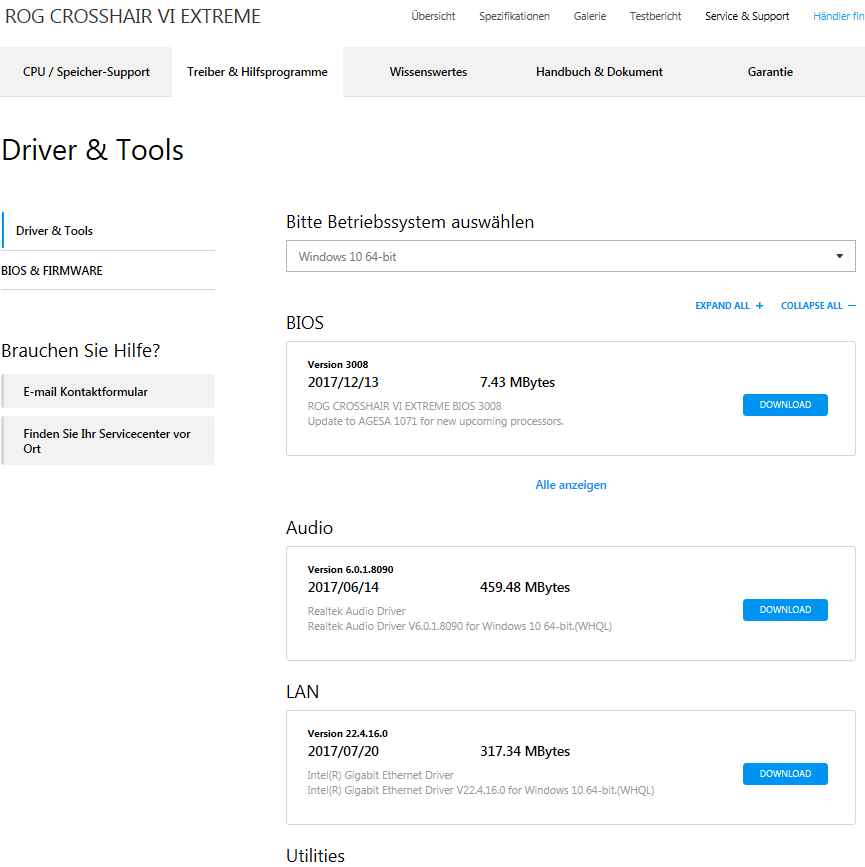Go to the Galerie link
Screen dimensions: 865x867
(590, 16)
